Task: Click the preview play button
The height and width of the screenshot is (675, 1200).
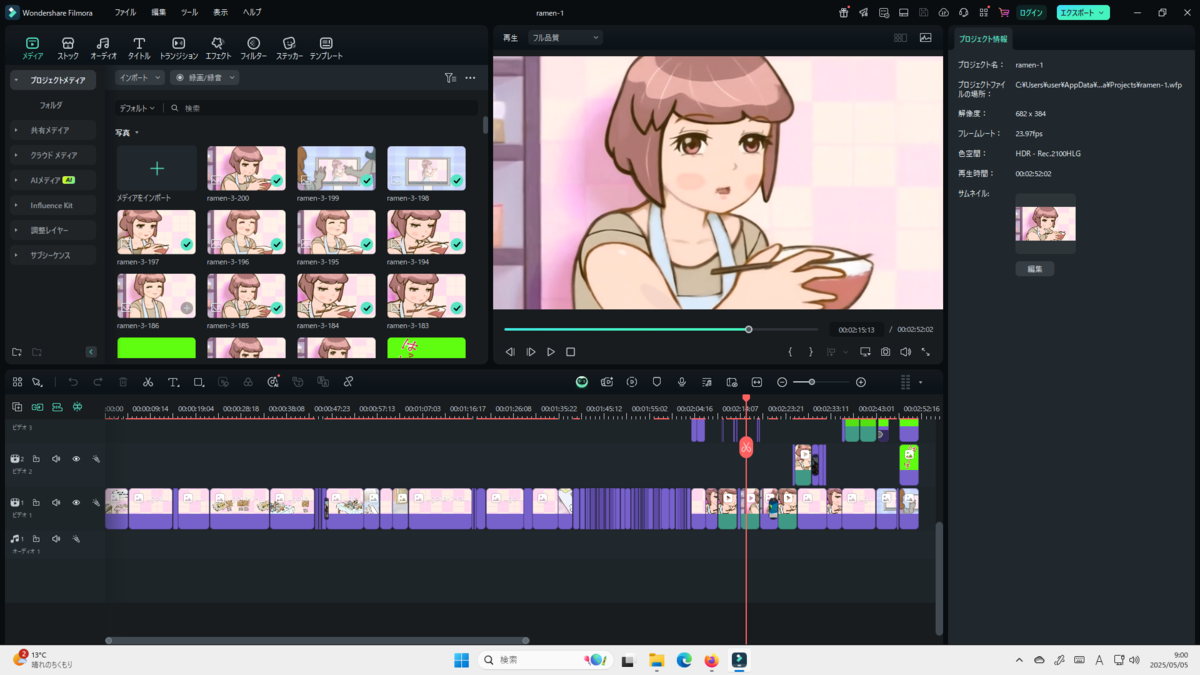Action: (x=551, y=352)
